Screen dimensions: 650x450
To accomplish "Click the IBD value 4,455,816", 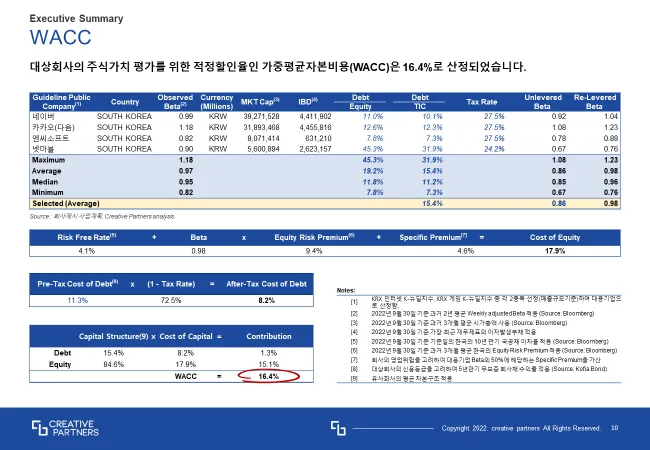I will tap(315, 127).
